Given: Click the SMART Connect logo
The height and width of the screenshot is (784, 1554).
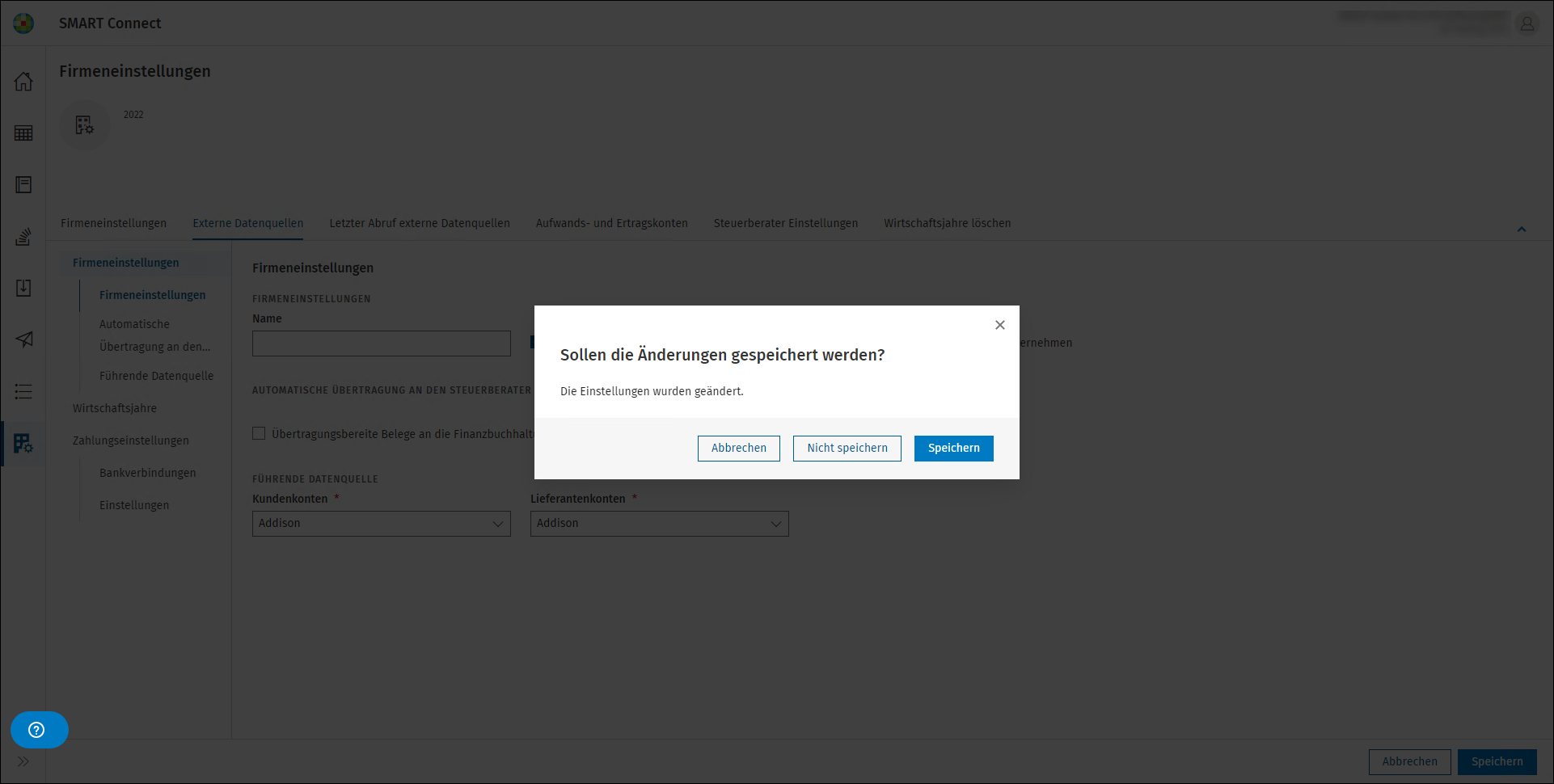Looking at the screenshot, I should coord(23,23).
